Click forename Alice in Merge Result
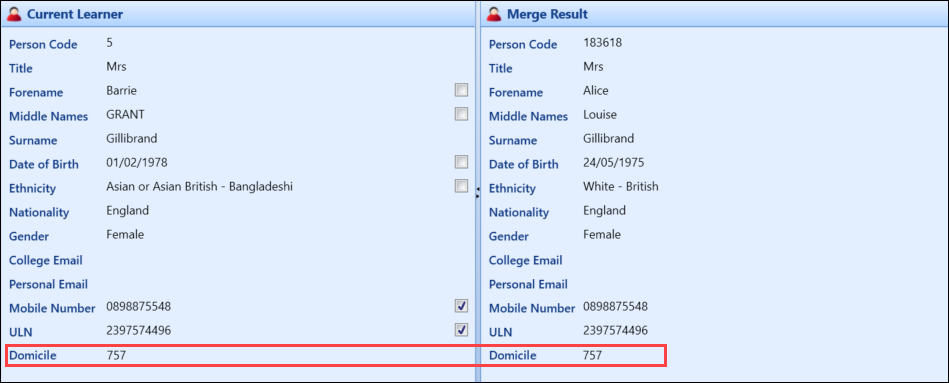This screenshot has width=949, height=383. tap(596, 91)
